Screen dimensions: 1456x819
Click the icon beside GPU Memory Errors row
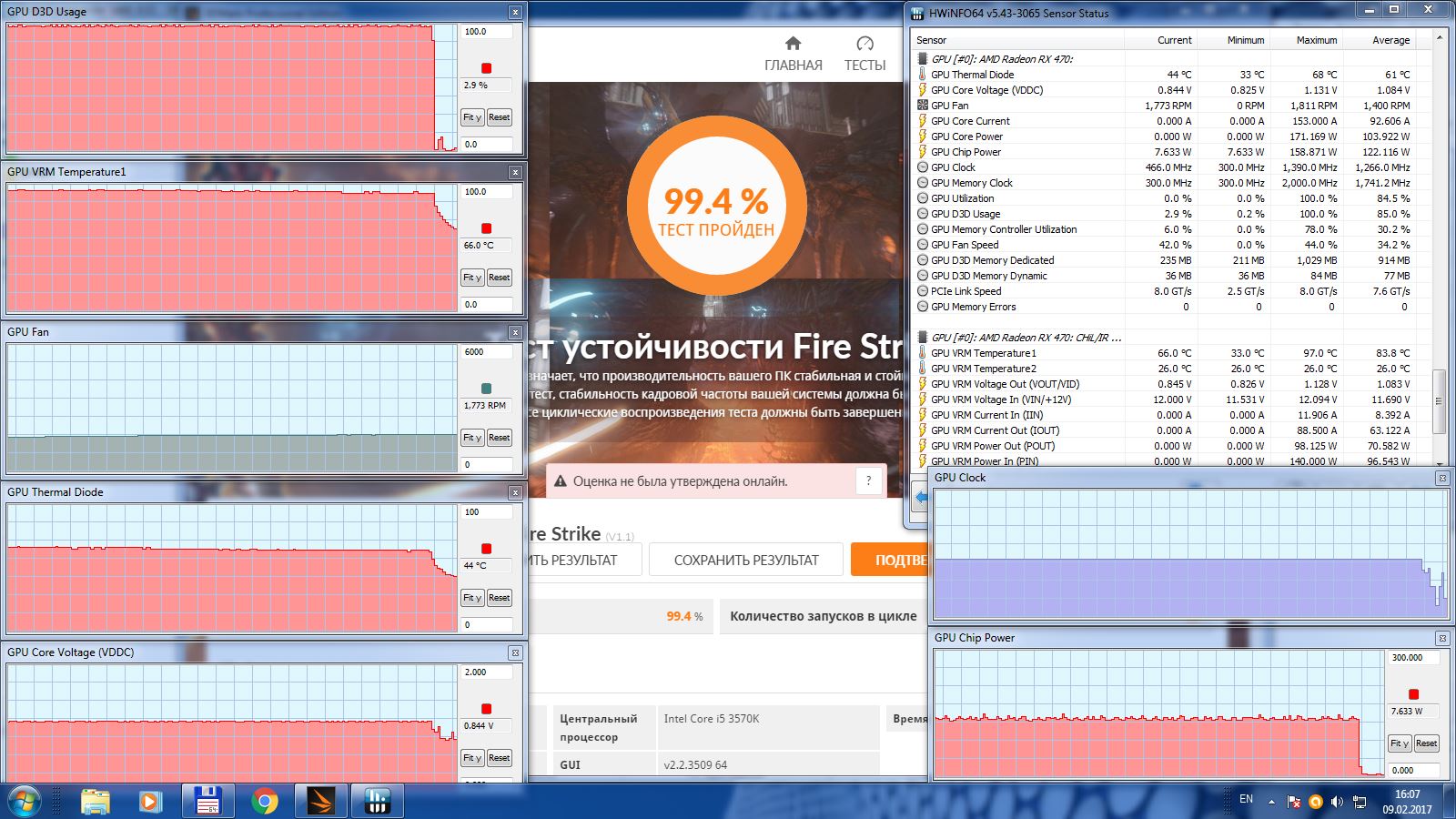922,307
